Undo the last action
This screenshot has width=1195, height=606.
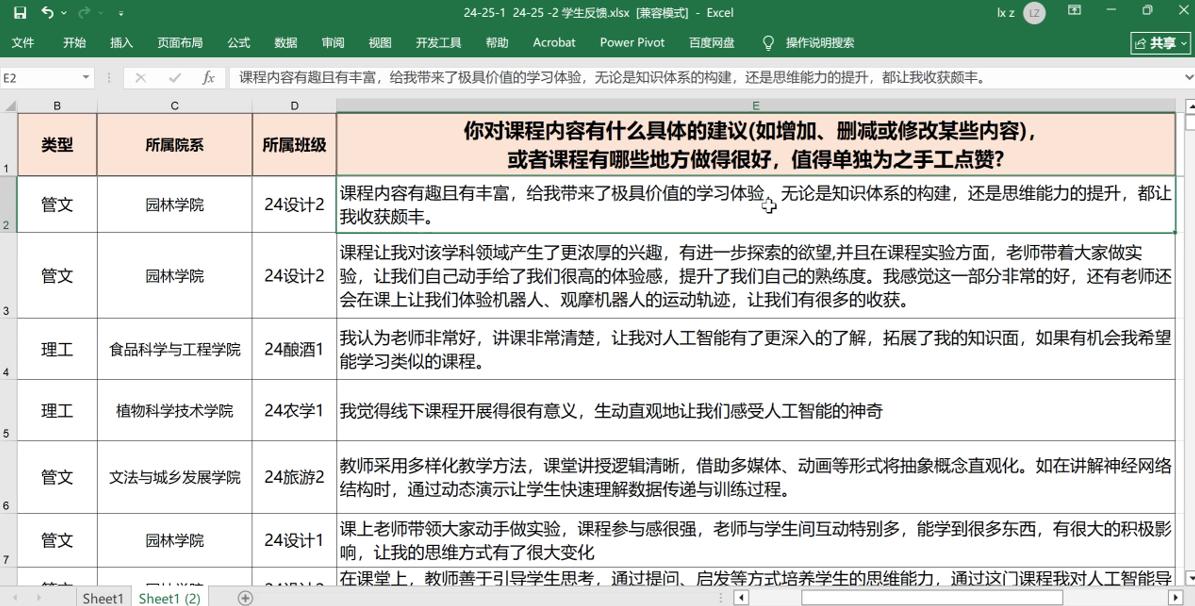pos(48,13)
